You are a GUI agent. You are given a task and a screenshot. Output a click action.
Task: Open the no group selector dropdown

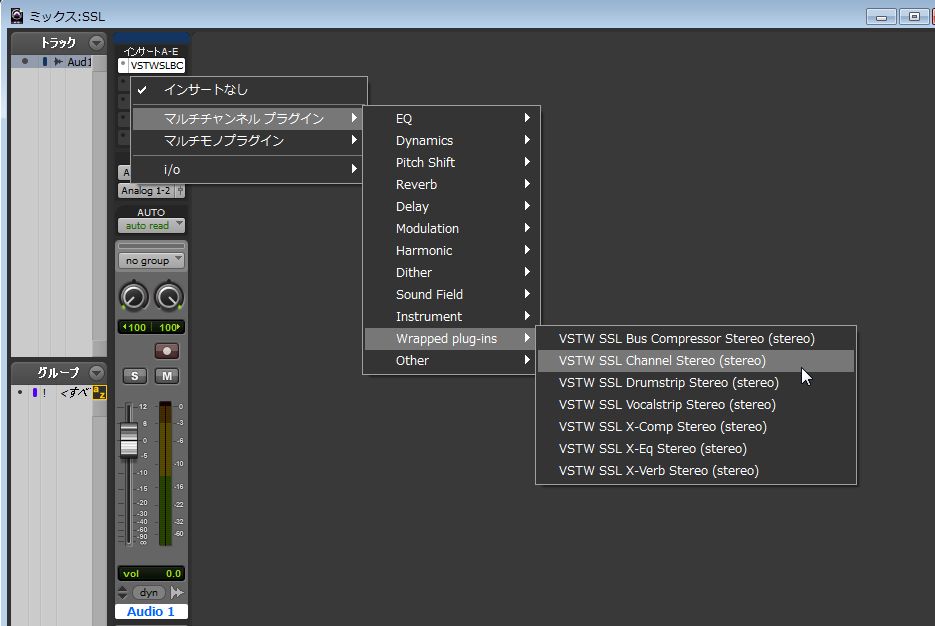[x=151, y=261]
